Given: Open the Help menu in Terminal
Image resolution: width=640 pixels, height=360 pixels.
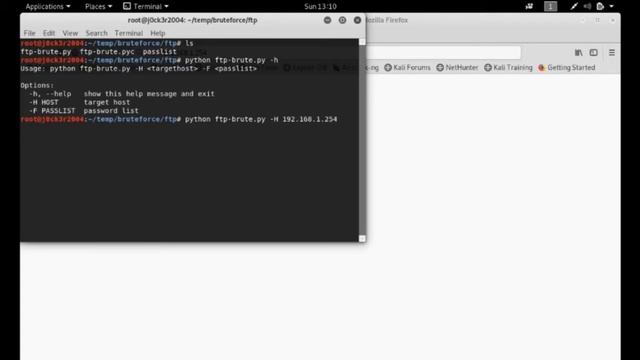Looking at the screenshot, I should tap(158, 33).
